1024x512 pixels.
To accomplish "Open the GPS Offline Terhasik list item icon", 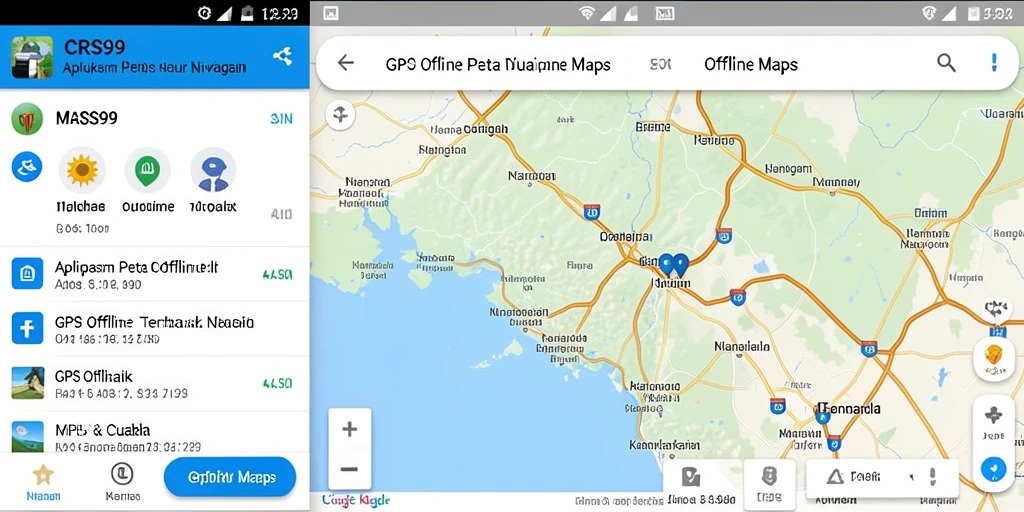I will [x=27, y=328].
